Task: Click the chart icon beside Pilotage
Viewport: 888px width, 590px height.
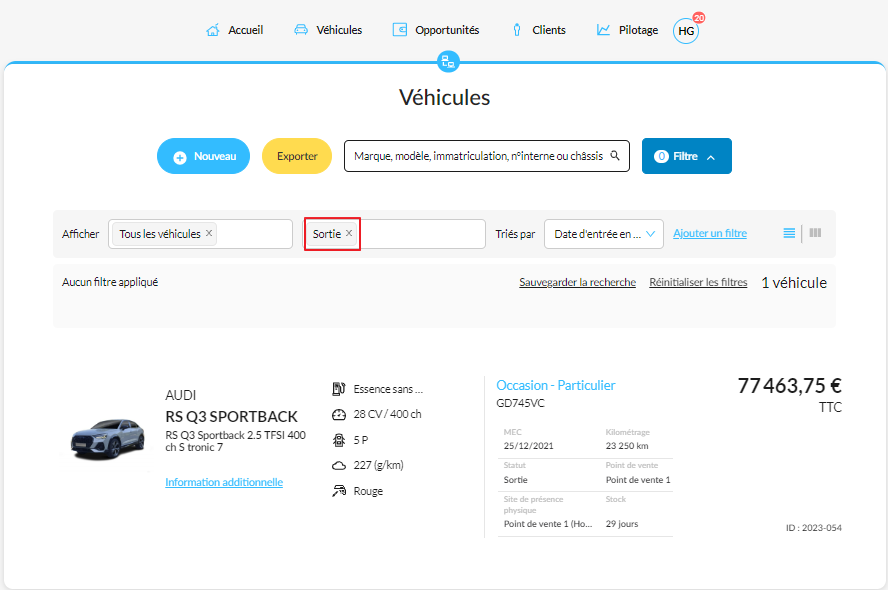Action: (603, 30)
